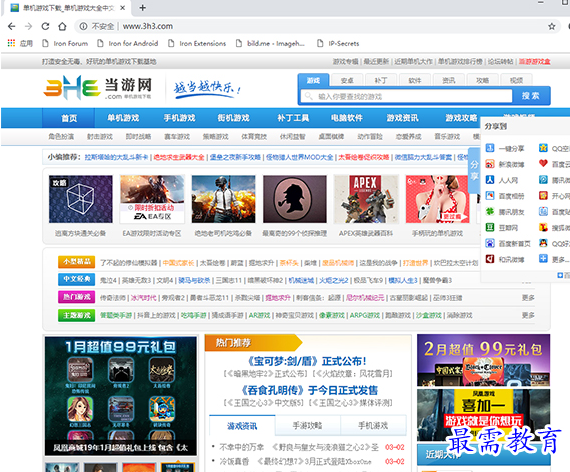Click the 主题游戏 category badge
The width and height of the screenshot is (570, 472).
[76, 315]
